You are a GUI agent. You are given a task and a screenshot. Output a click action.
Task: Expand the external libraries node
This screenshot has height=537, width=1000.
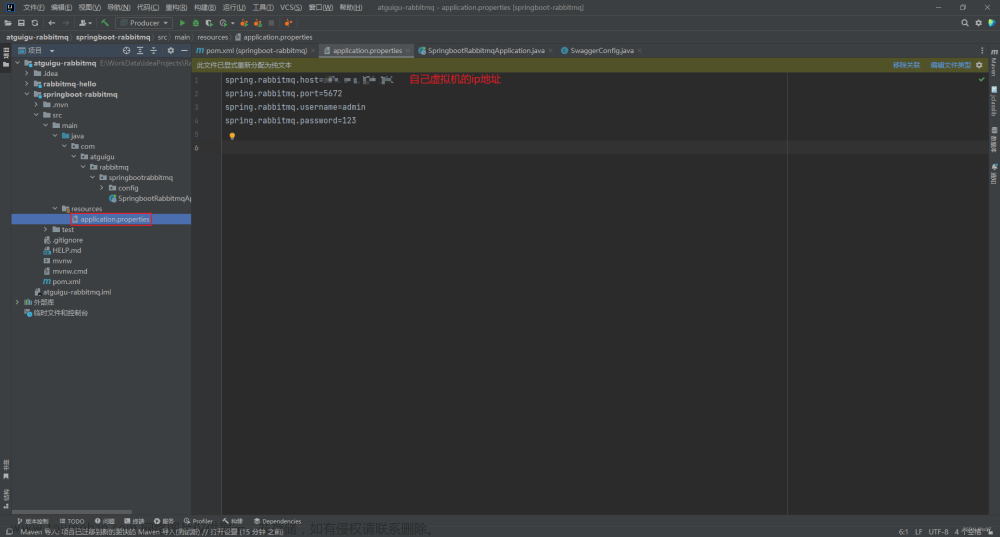click(17, 302)
